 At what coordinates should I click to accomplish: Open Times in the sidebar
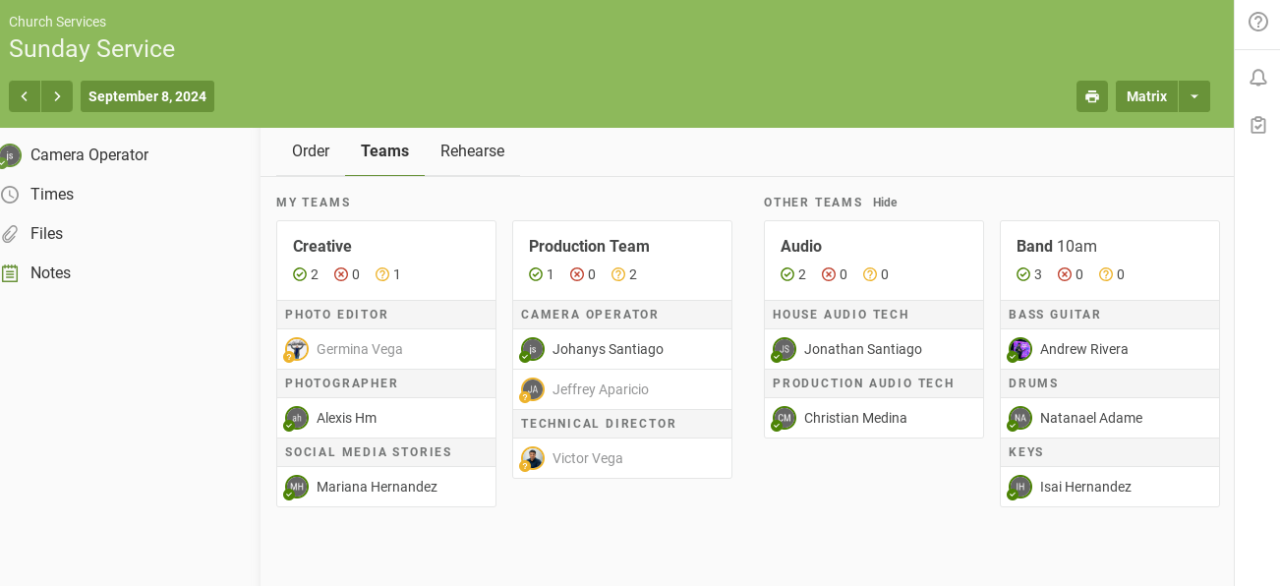point(52,194)
